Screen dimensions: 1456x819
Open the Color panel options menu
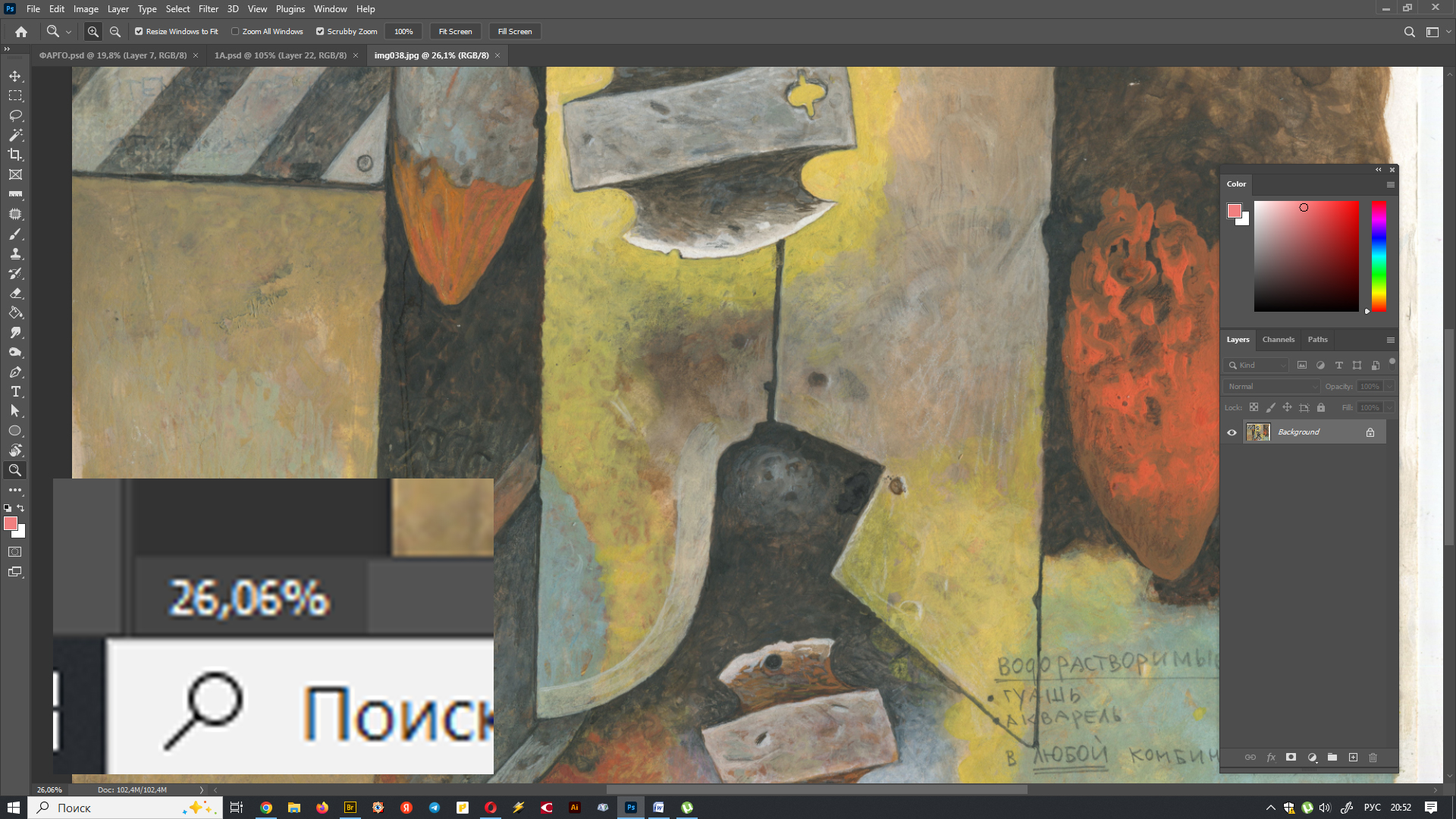click(1390, 184)
